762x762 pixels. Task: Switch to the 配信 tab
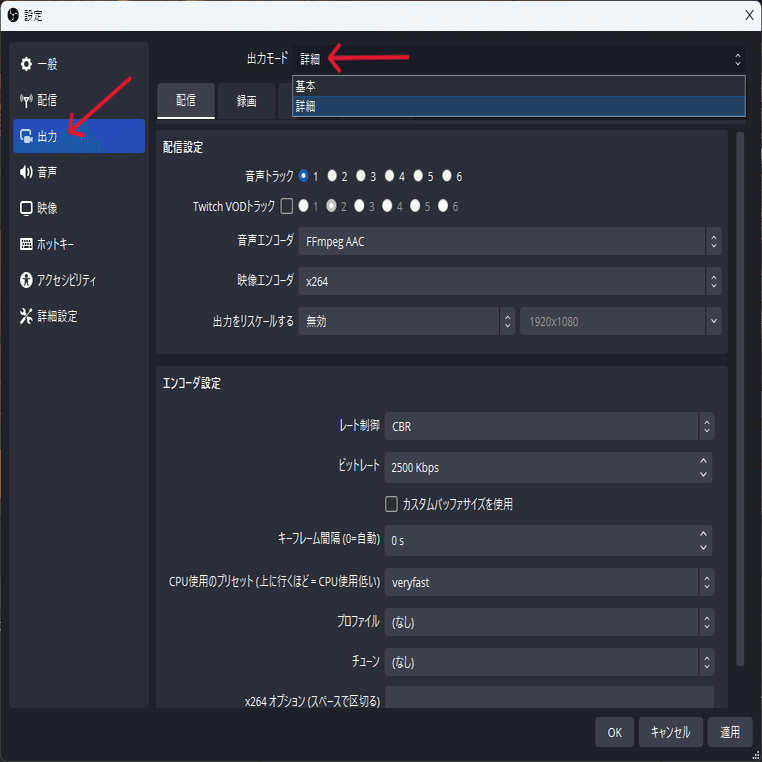pos(186,101)
